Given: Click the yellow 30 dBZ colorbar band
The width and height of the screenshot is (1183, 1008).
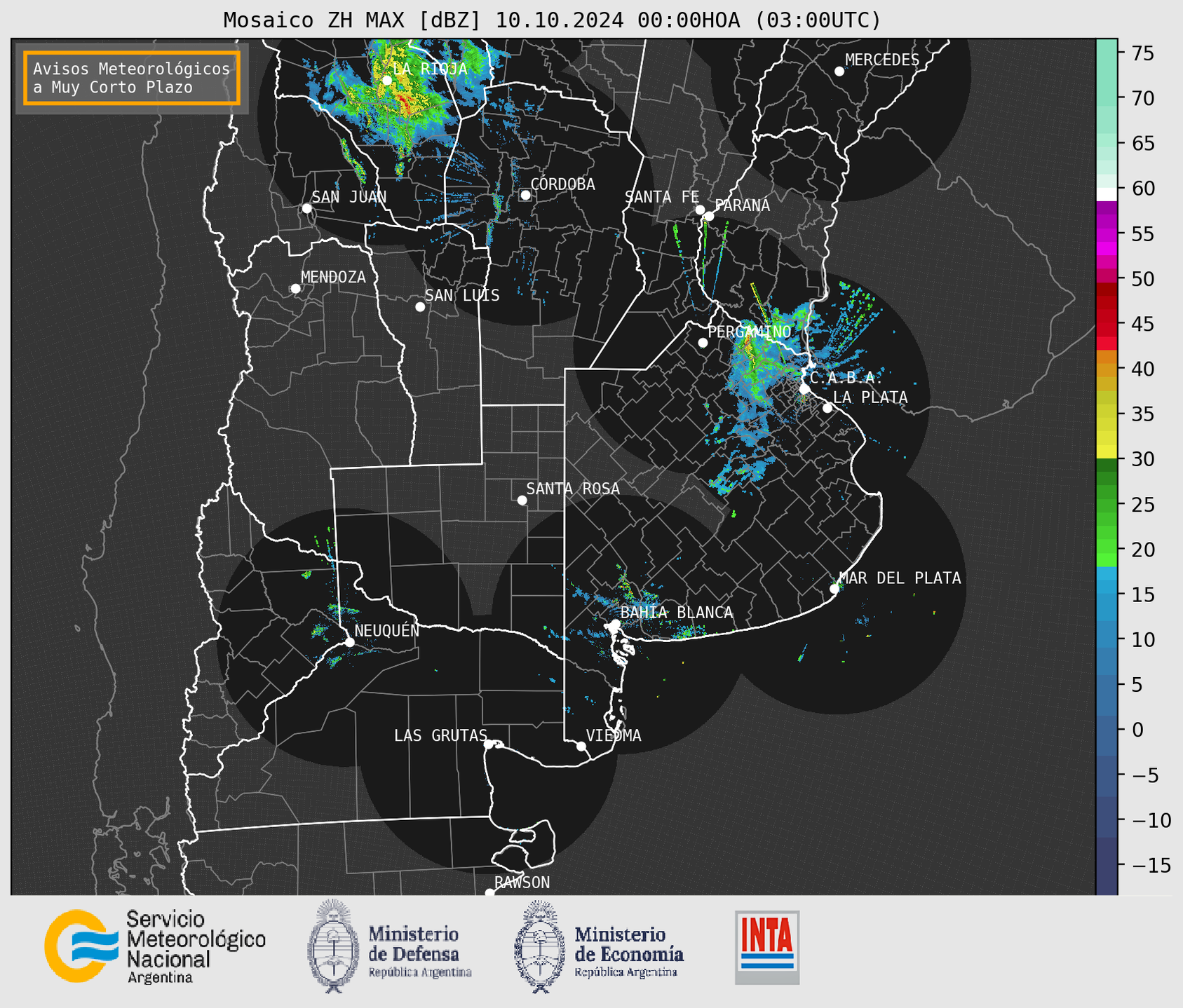Looking at the screenshot, I should click(x=1107, y=452).
